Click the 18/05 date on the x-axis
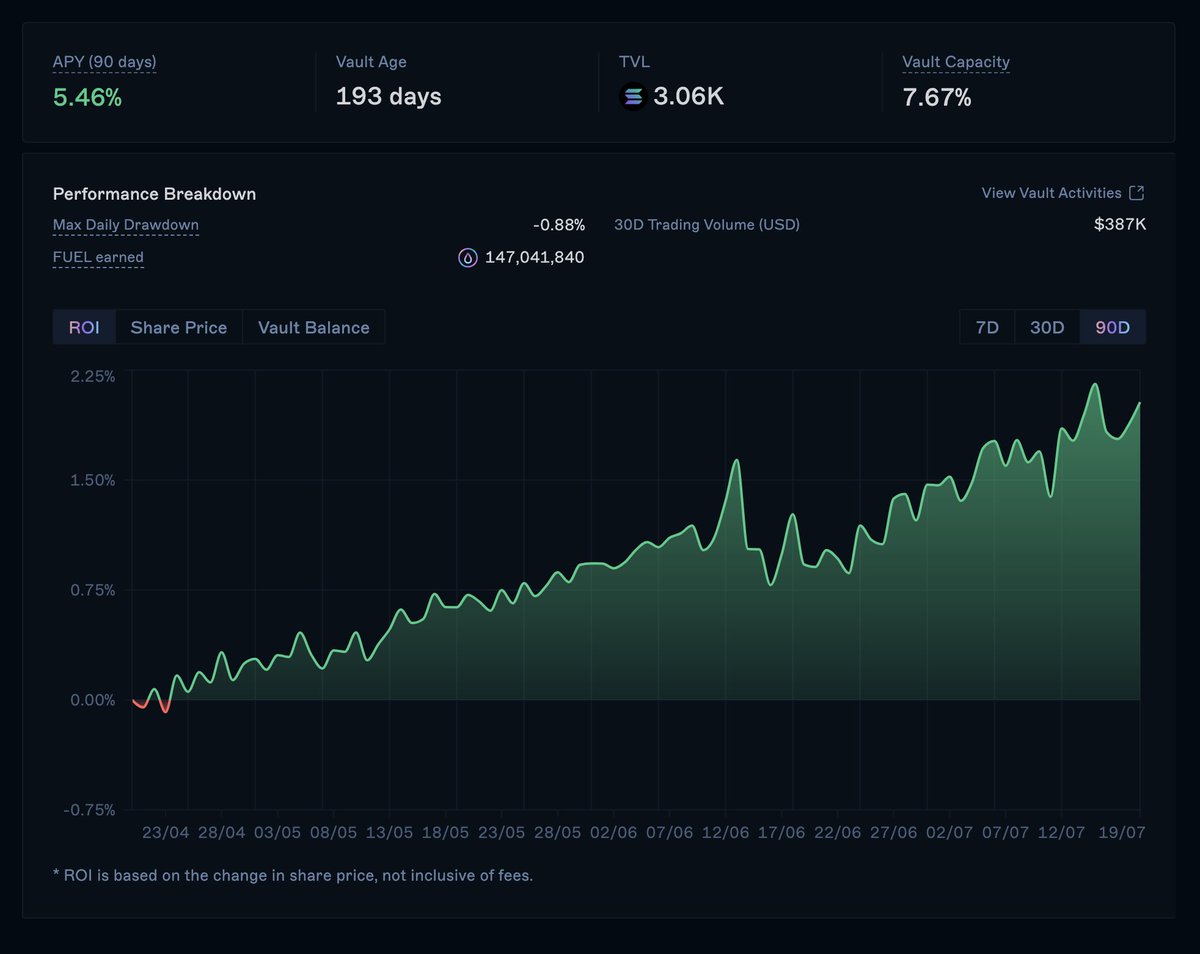The image size is (1200, 954). click(x=446, y=833)
